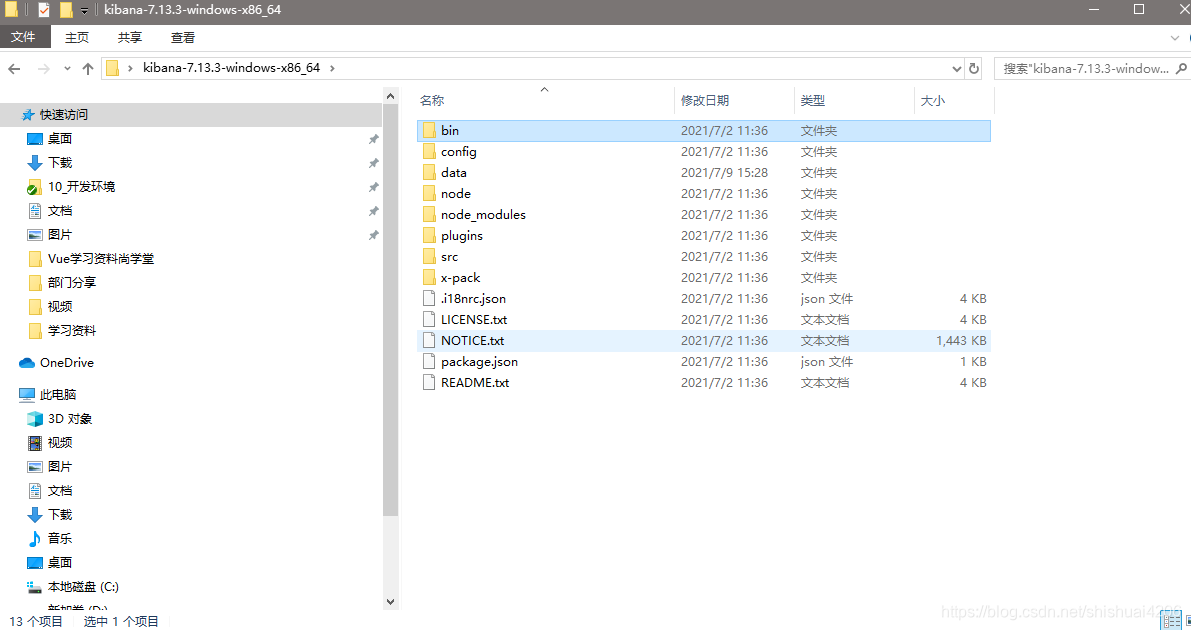Viewport: 1191px width, 630px height.
Task: Open quick access toolbar customize dropdown
Action: [84, 10]
